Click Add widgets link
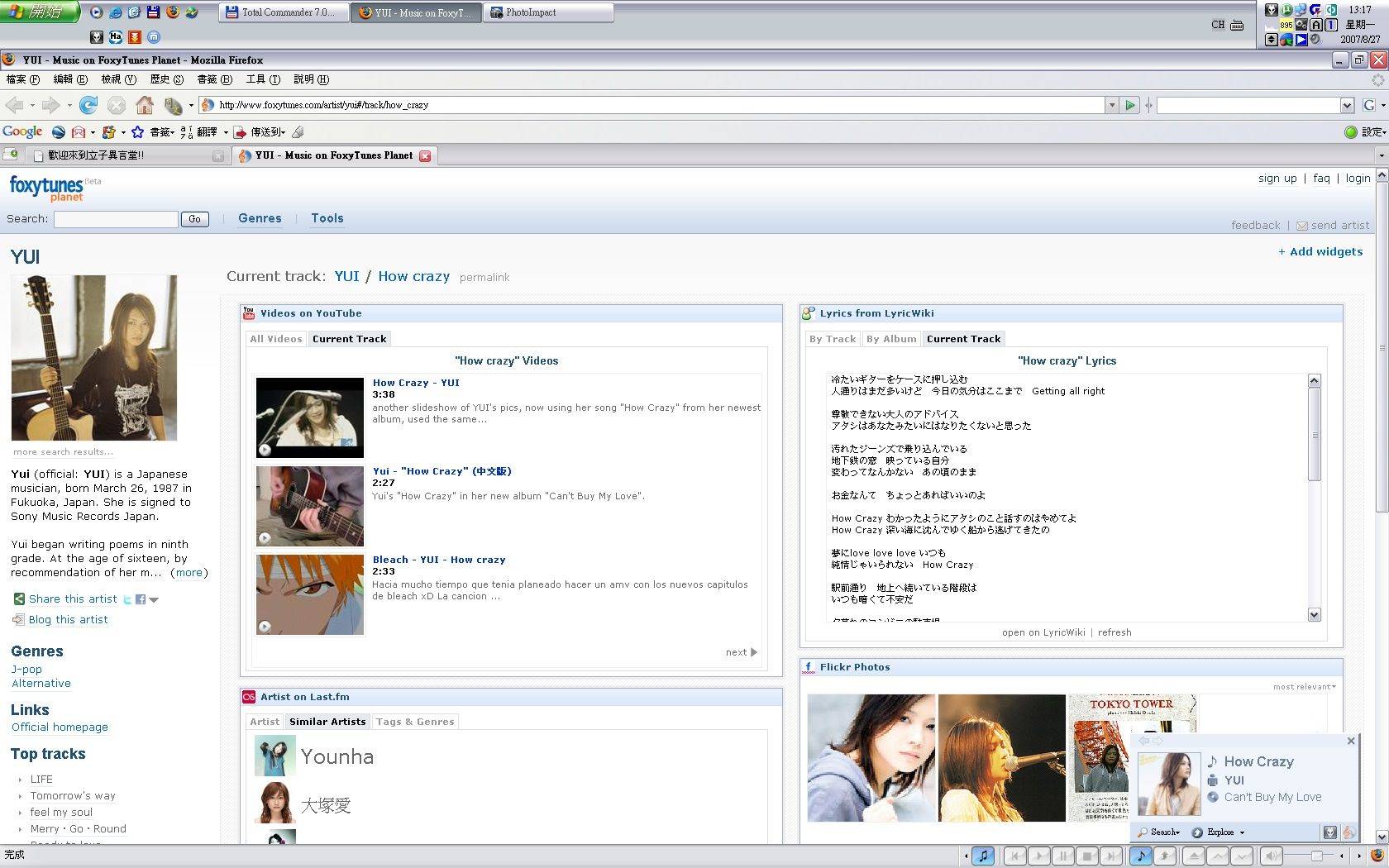 click(1320, 251)
